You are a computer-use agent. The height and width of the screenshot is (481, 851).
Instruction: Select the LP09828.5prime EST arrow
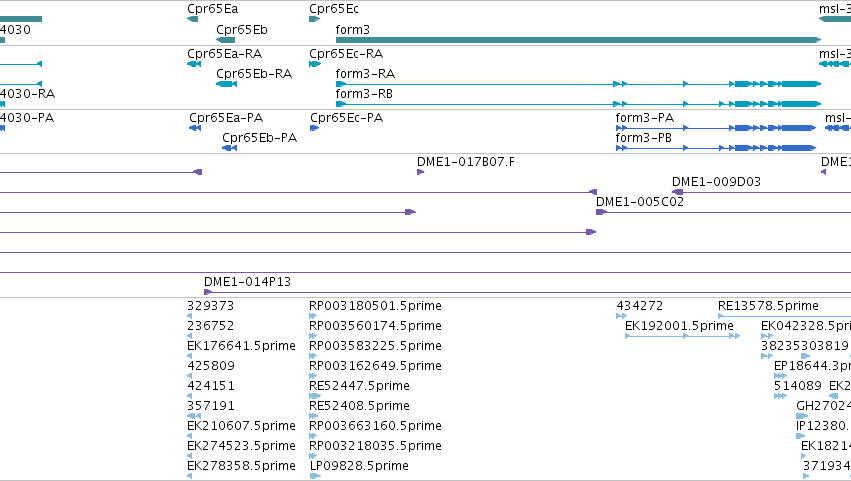click(315, 476)
